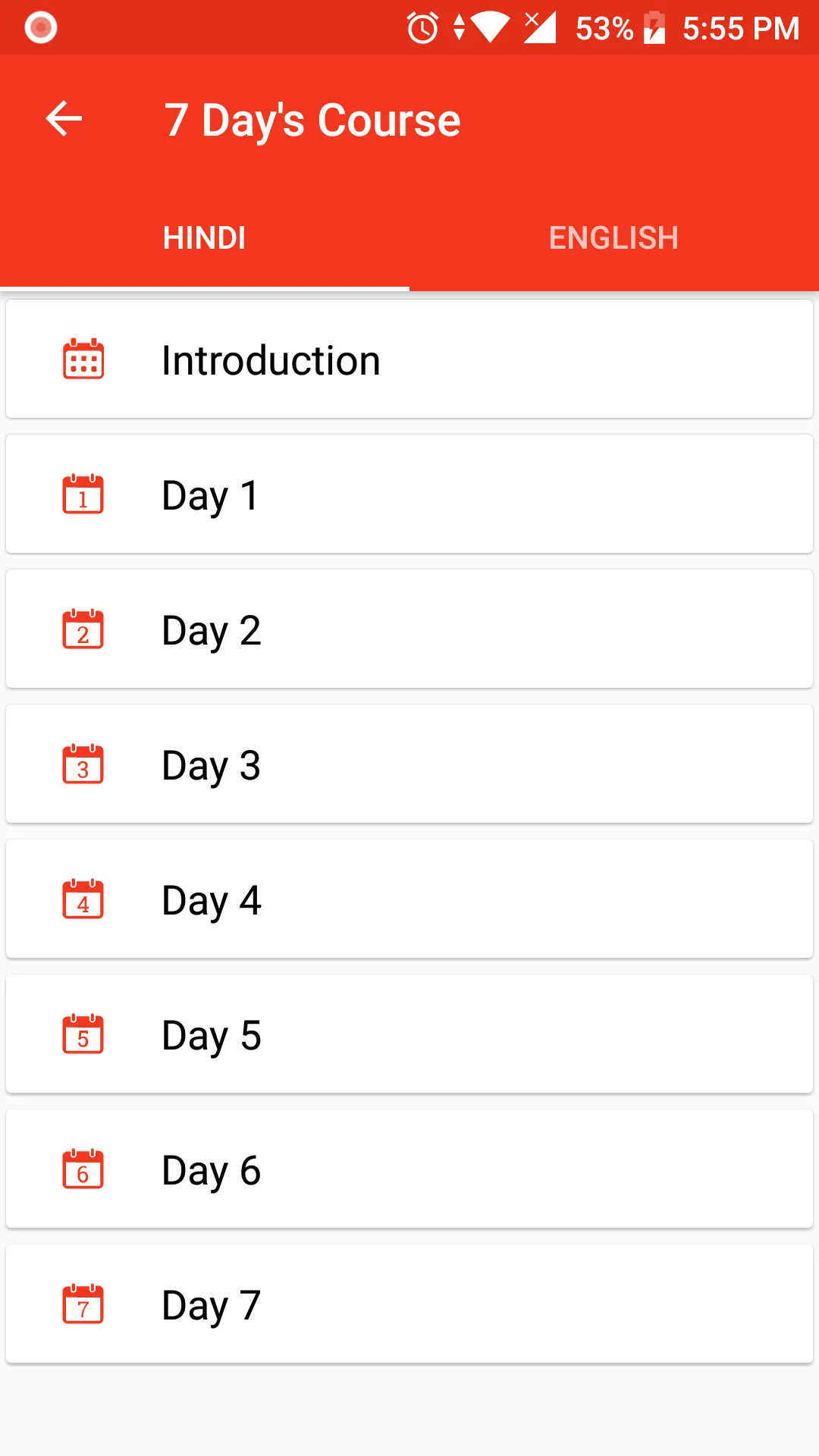Click the Introduction calendar grid icon
Image resolution: width=819 pixels, height=1456 pixels.
coord(83,359)
